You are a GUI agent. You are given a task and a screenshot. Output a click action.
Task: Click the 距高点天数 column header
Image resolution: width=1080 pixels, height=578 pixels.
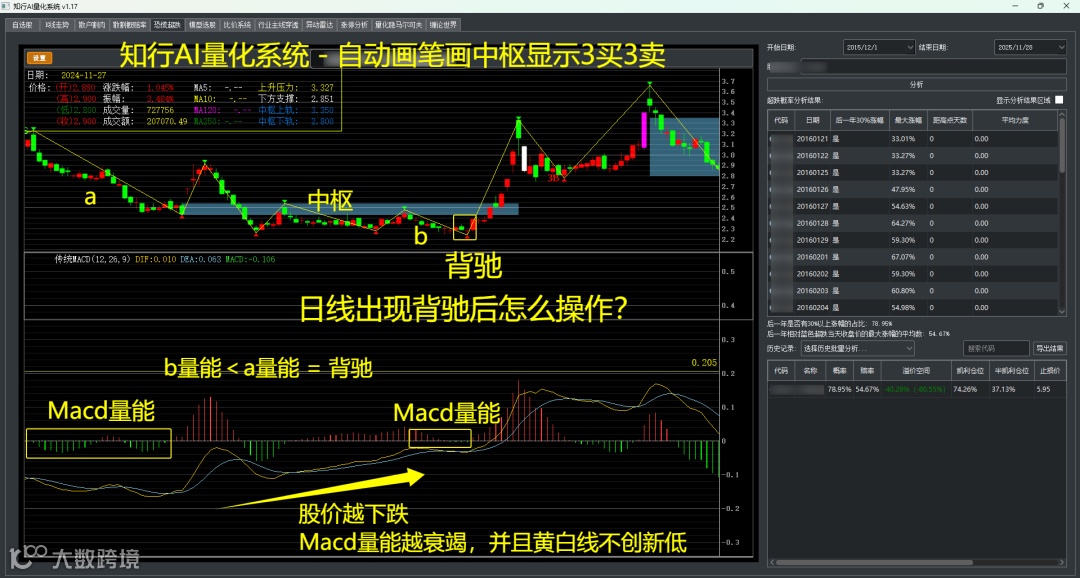950,120
